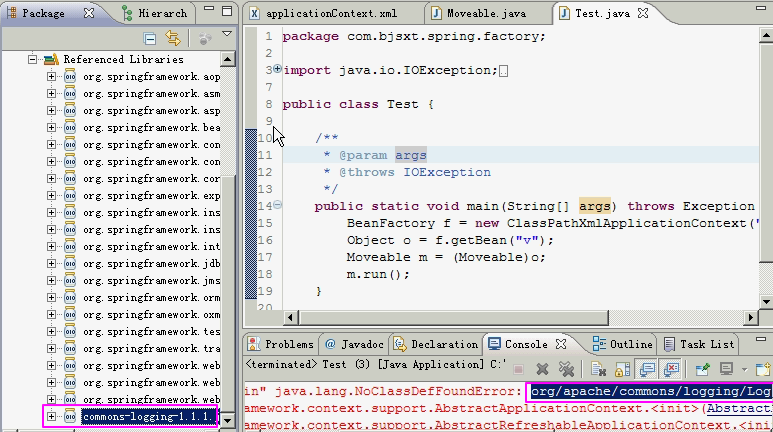Click Remove Launch icon in Console toolbar
Viewport: 773px width, 432px height.
tap(542, 369)
